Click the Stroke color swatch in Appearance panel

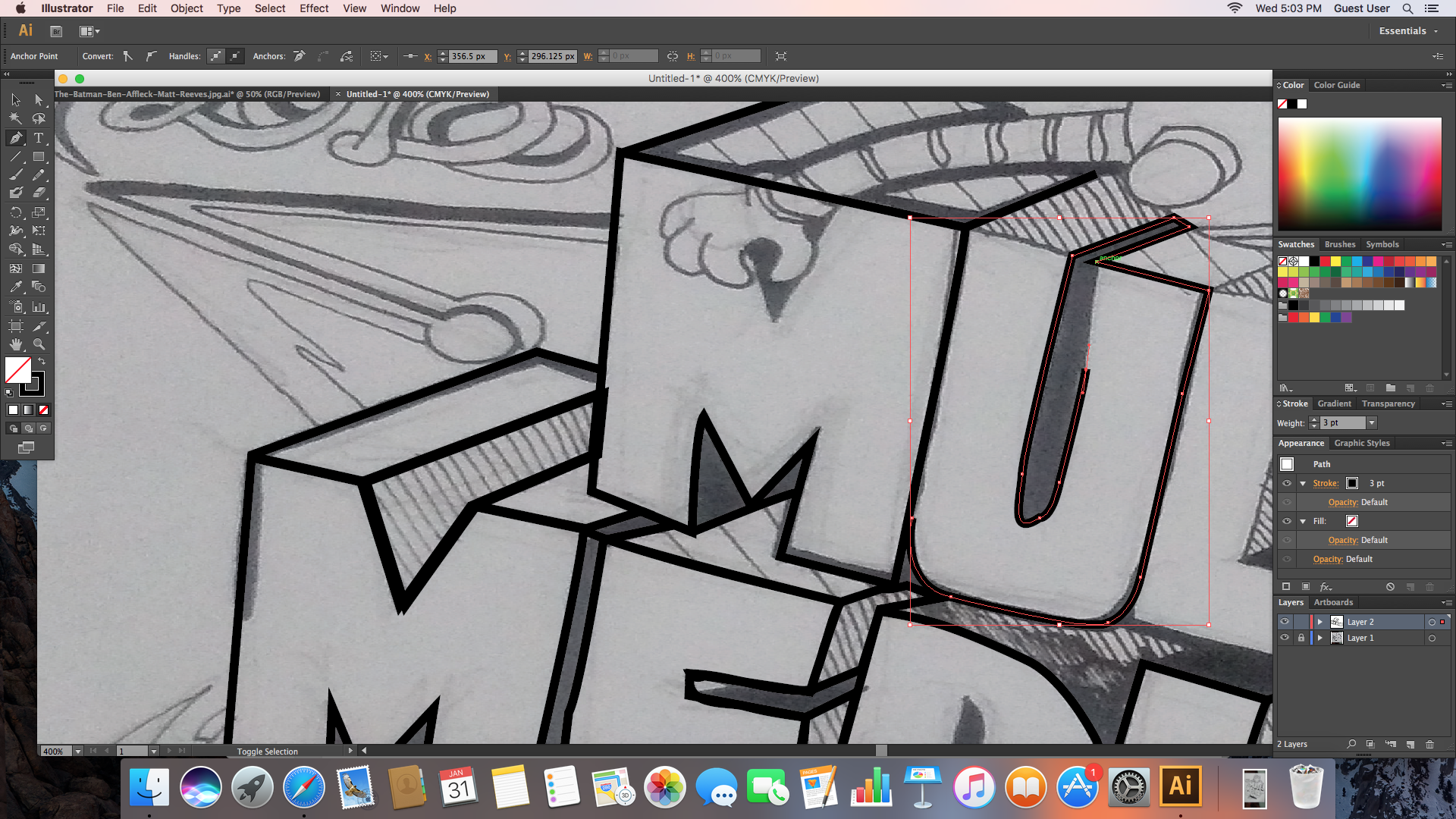1352,483
